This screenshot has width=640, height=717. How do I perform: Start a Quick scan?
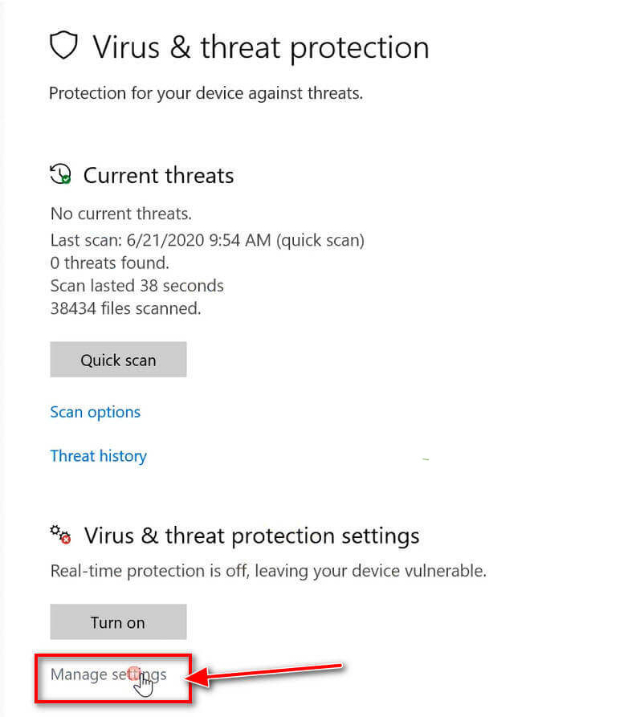(x=118, y=360)
